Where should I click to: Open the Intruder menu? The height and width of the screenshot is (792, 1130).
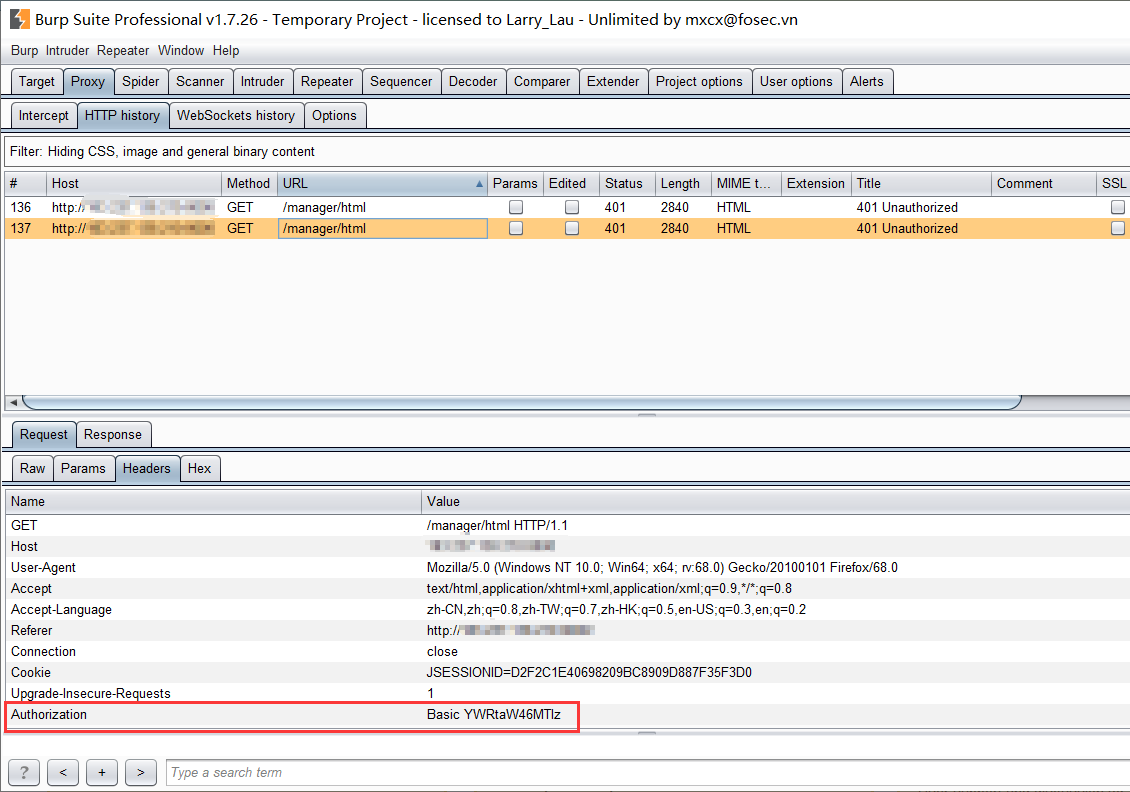click(x=67, y=50)
